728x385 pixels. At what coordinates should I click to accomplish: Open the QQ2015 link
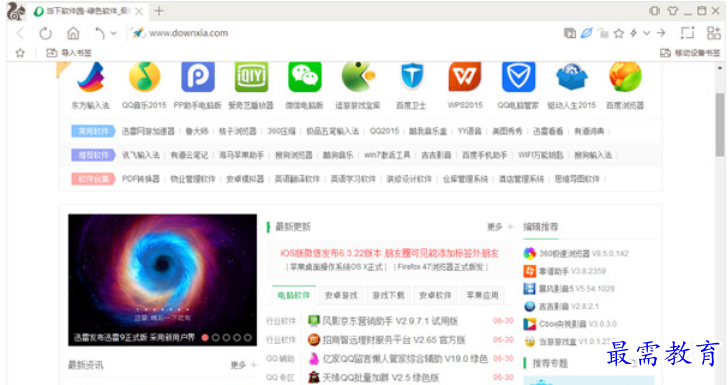coord(384,131)
